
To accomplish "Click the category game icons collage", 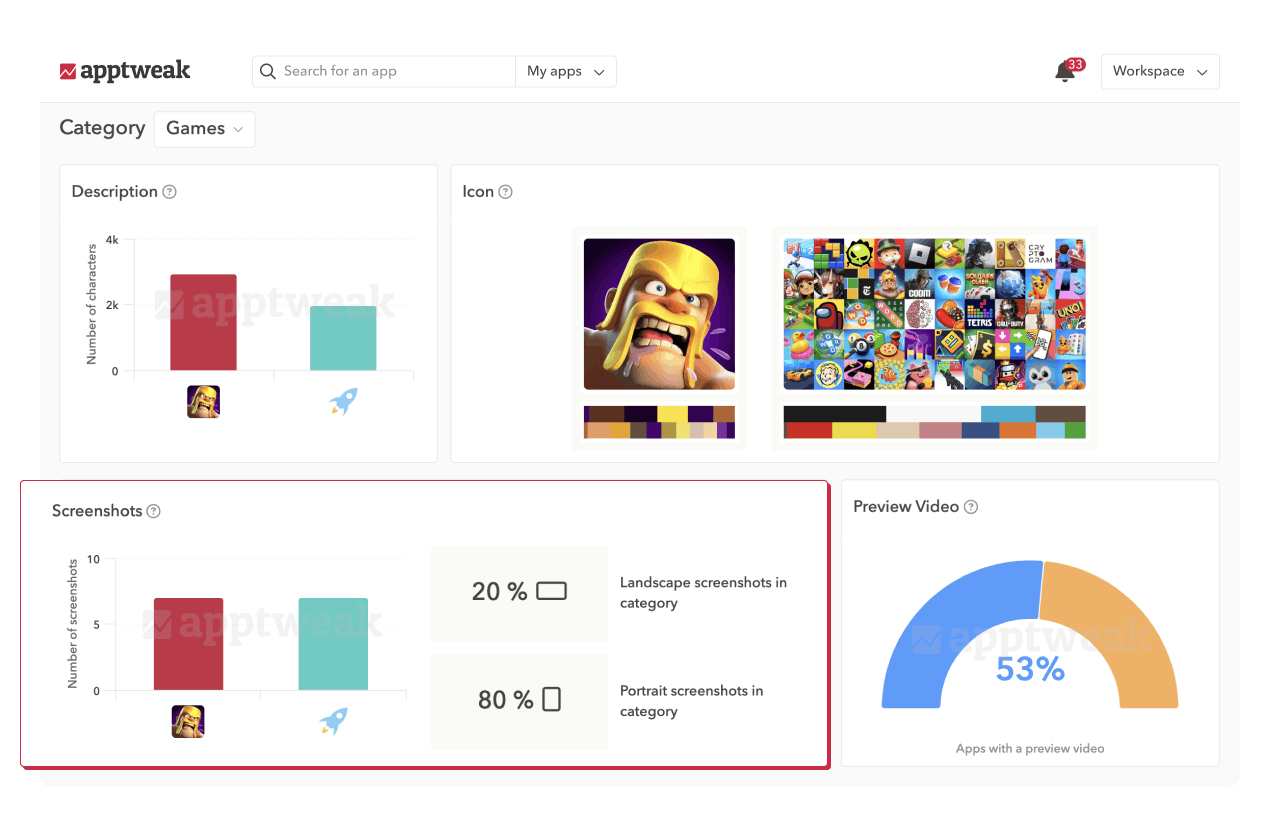I will point(934,314).
